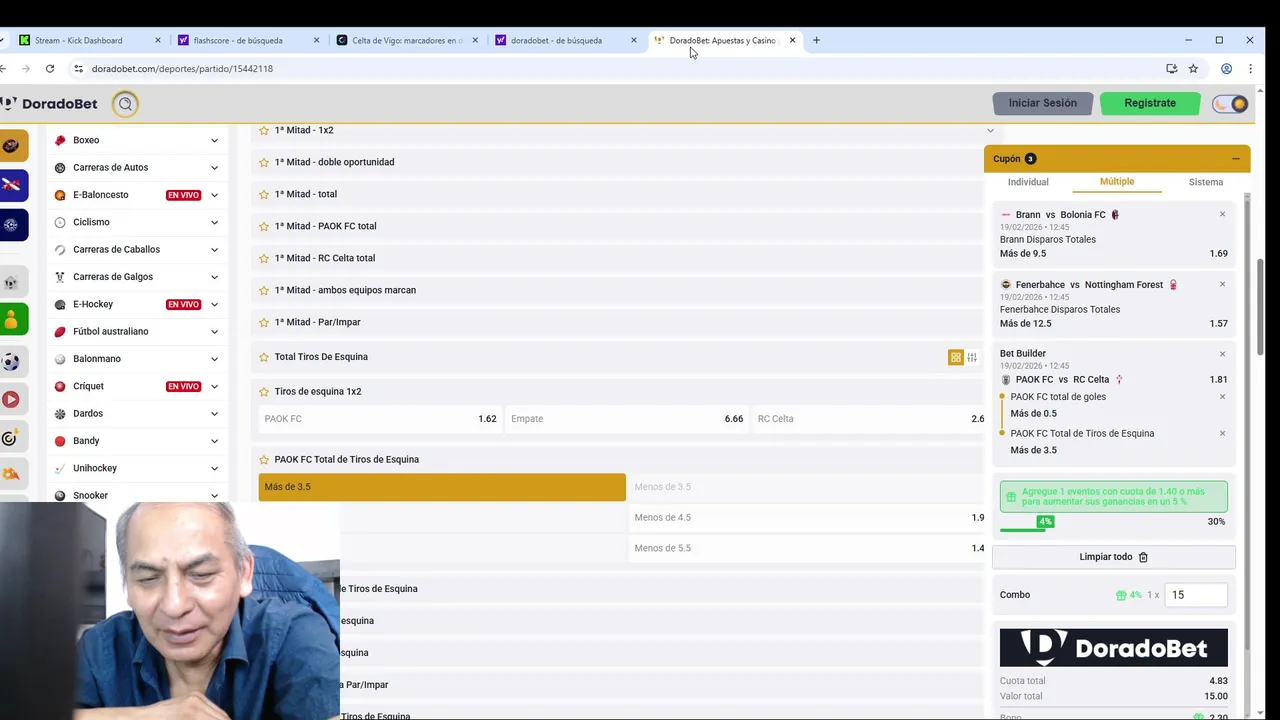
Task: Expand the E-Baloncesto category chevron
Action: pos(214,195)
